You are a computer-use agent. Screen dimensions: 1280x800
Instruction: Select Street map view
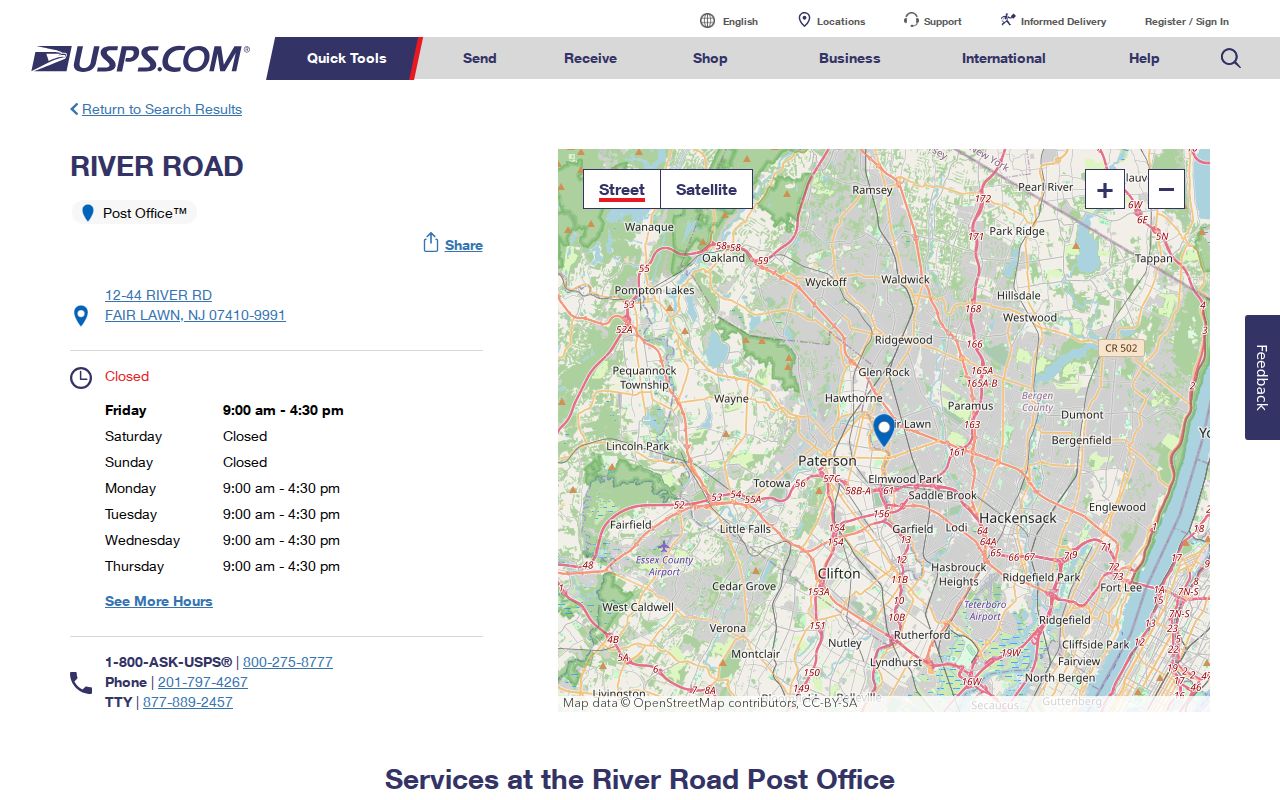tap(622, 189)
